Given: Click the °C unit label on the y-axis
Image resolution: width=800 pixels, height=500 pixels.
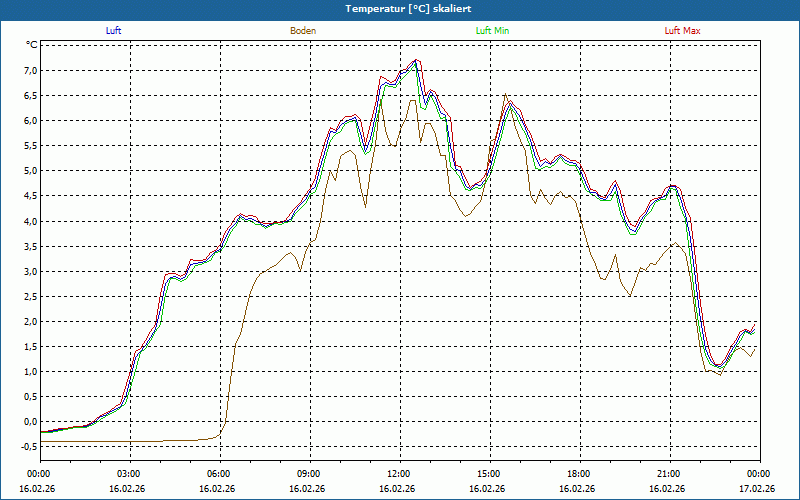Looking at the screenshot, I should (32, 45).
